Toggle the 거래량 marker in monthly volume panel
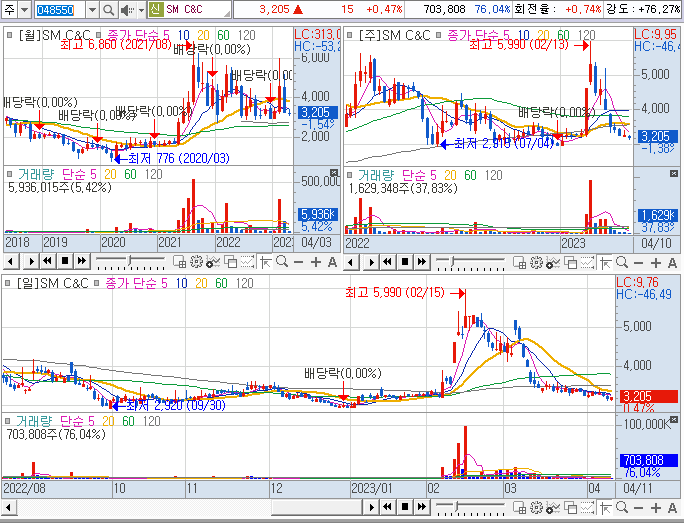The image size is (684, 523). (x=10, y=174)
